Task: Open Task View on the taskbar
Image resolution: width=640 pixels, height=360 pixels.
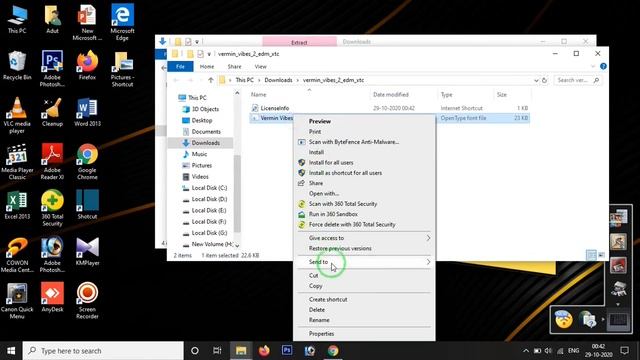Action: tap(217, 351)
